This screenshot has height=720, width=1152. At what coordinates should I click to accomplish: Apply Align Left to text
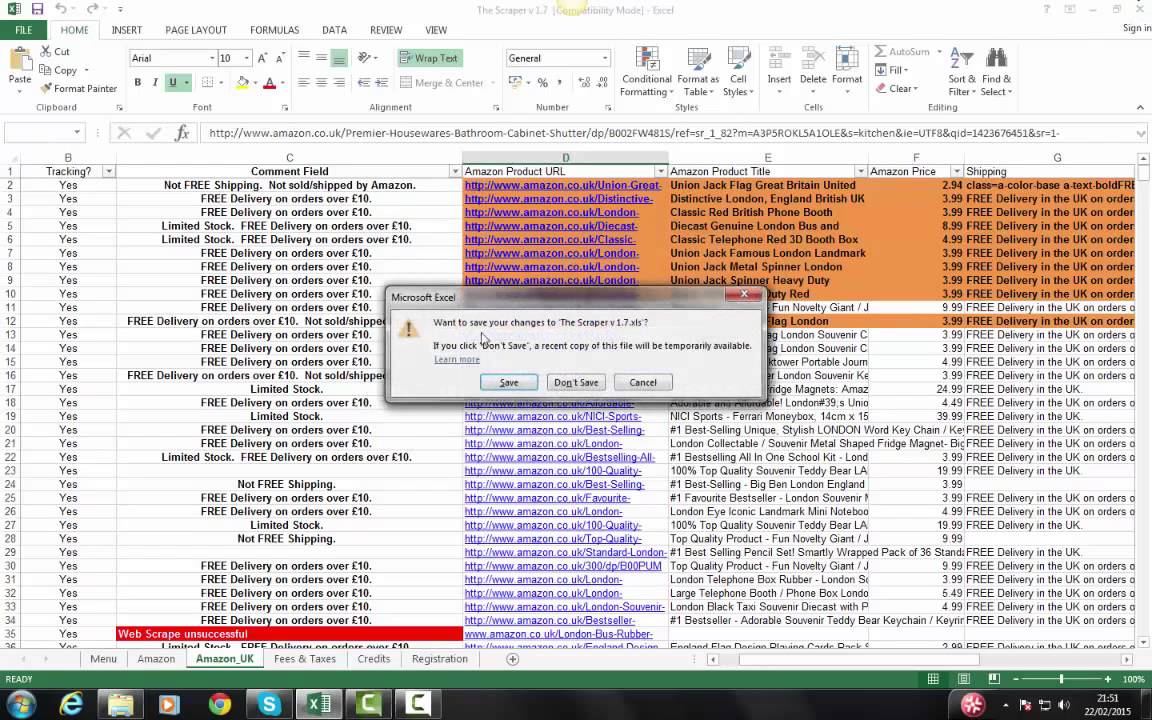tap(303, 82)
